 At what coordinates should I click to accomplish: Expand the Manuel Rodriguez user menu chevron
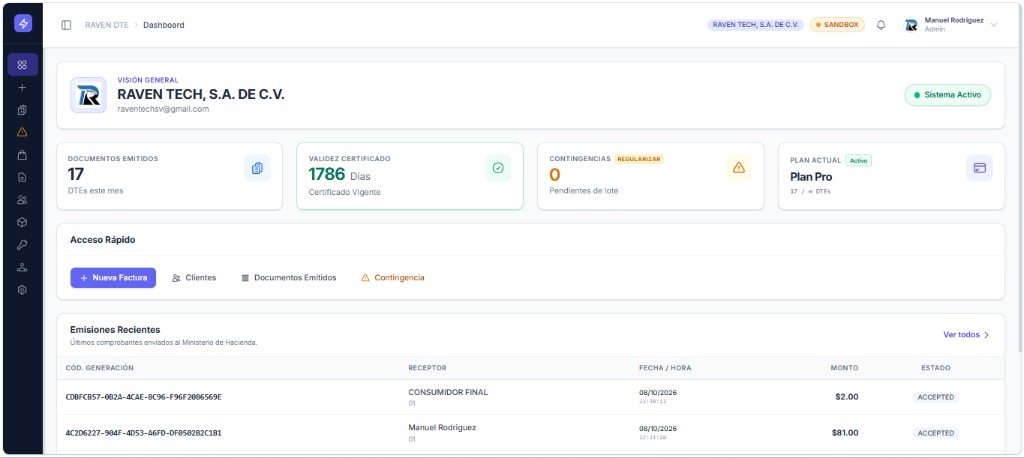[x=994, y=25]
